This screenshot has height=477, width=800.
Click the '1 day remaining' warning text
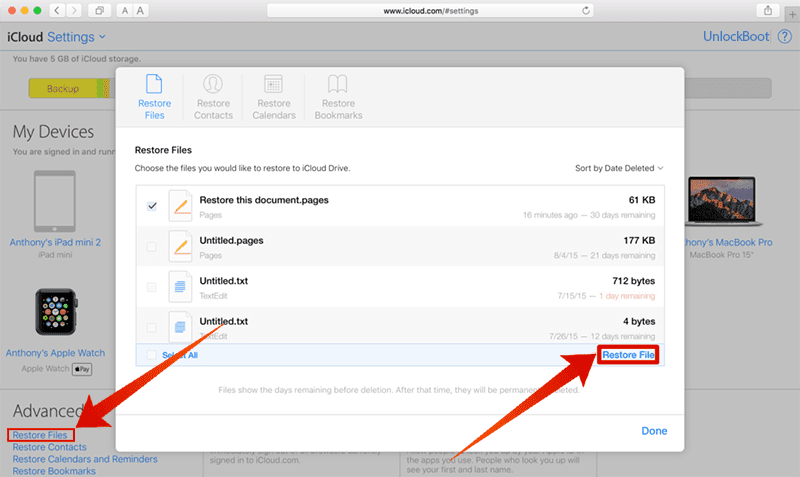pos(627,296)
